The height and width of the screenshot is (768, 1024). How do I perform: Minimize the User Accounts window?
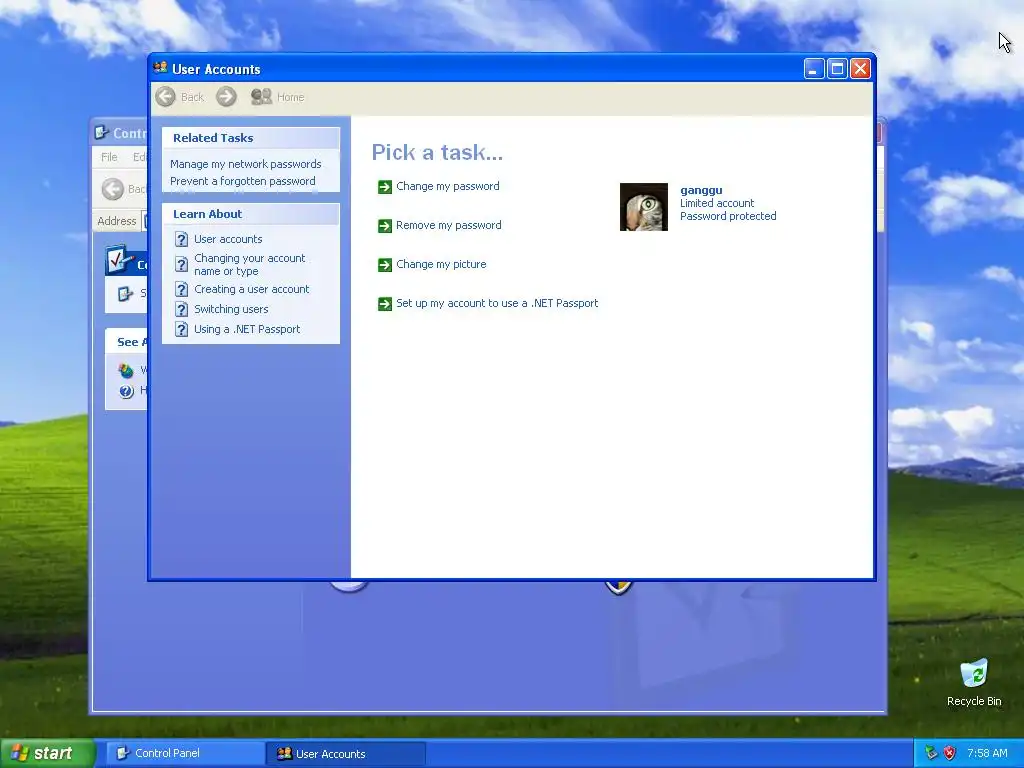click(814, 69)
